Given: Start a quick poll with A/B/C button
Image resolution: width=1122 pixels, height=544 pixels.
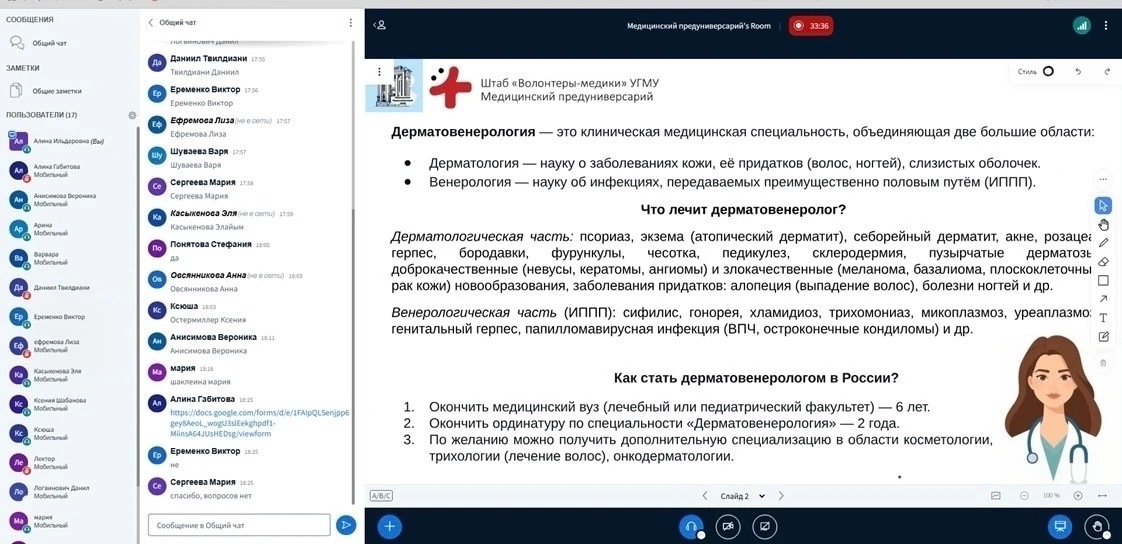Looking at the screenshot, I should [x=381, y=495].
